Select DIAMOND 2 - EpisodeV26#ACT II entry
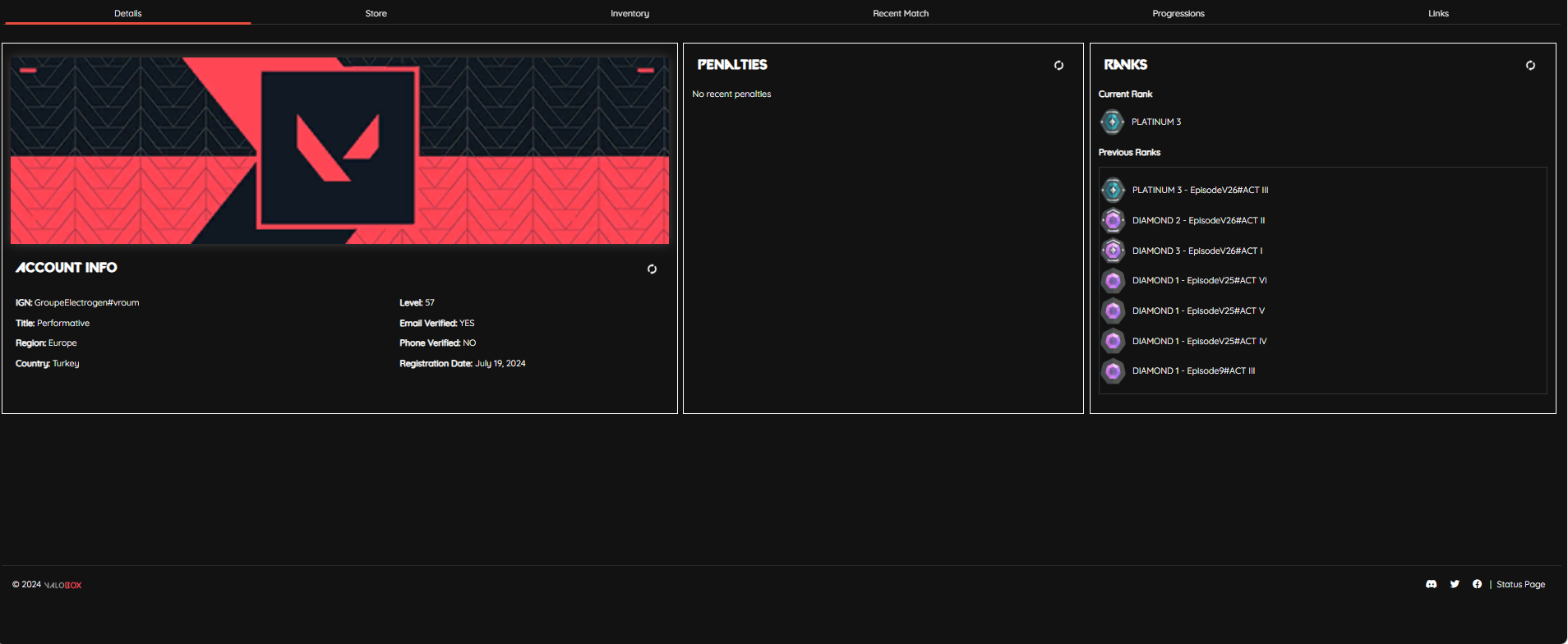The image size is (1568, 644). pyautogui.click(x=1199, y=221)
